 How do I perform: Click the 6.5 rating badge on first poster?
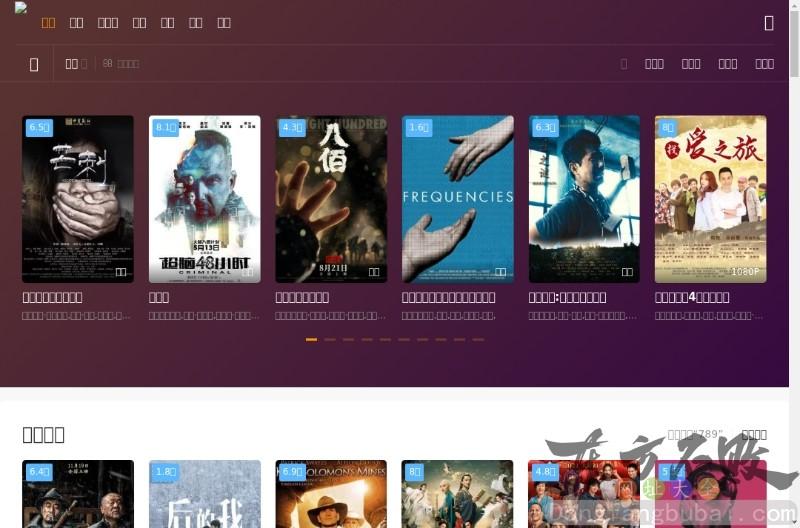point(39,128)
